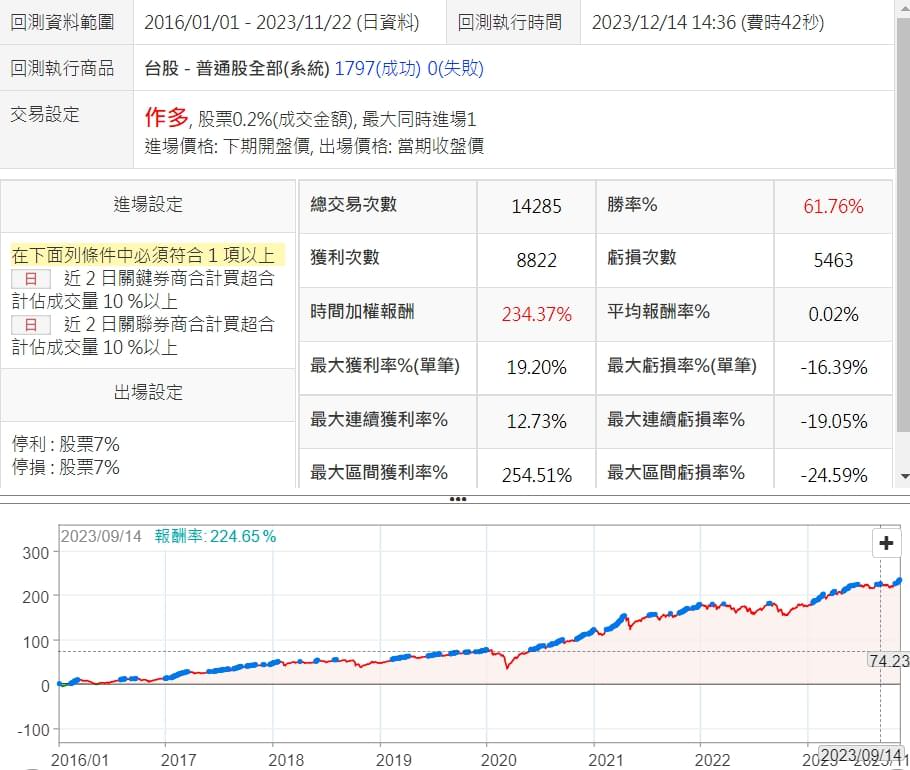Image resolution: width=910 pixels, height=770 pixels.
Task: Click the 234.37% time-weighted return value
Action: 535,314
